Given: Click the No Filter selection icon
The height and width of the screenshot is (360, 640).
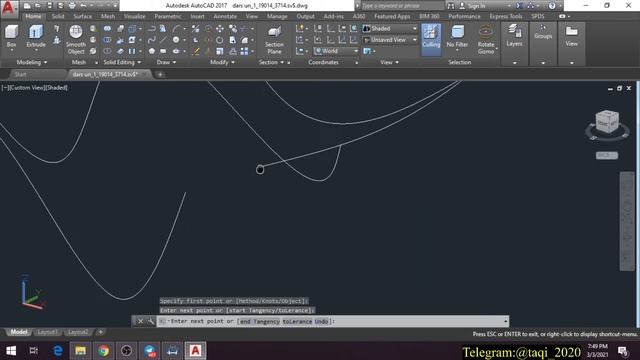Looking at the screenshot, I should 457,32.
